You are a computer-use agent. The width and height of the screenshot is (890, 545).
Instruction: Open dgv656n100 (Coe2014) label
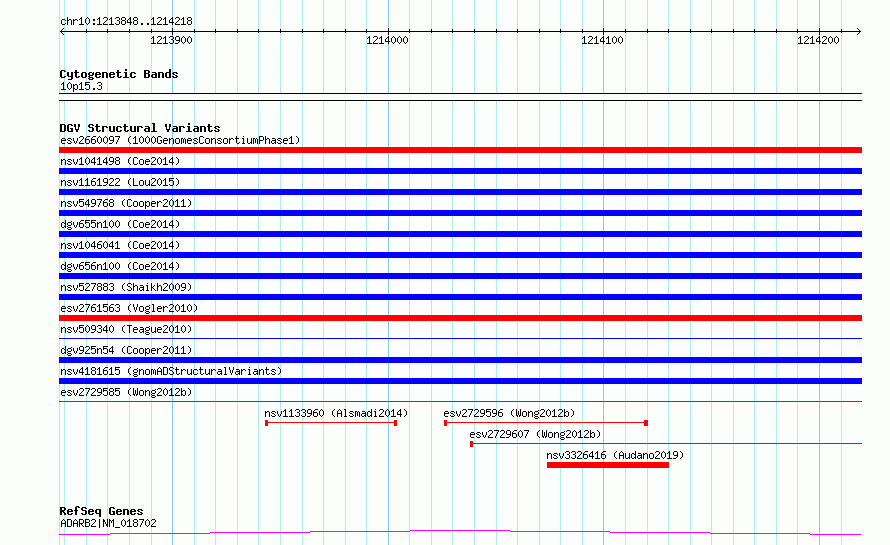(120, 266)
